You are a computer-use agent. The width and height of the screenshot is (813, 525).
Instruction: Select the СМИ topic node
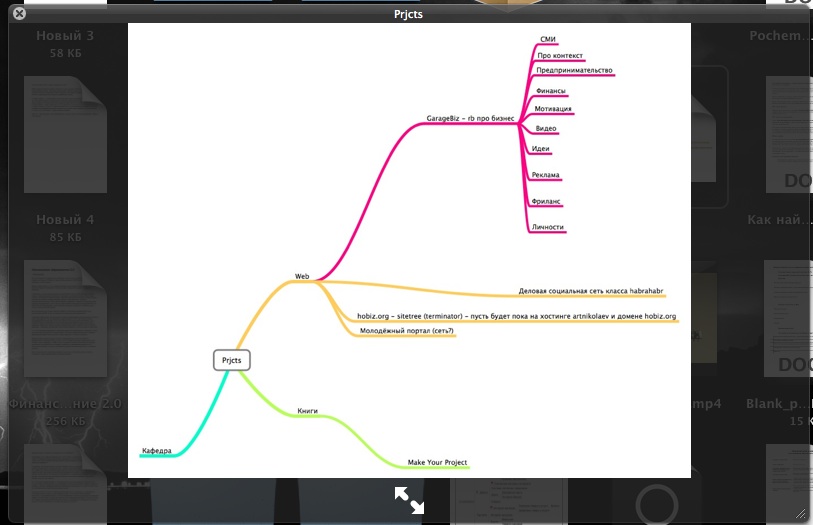pyautogui.click(x=547, y=39)
